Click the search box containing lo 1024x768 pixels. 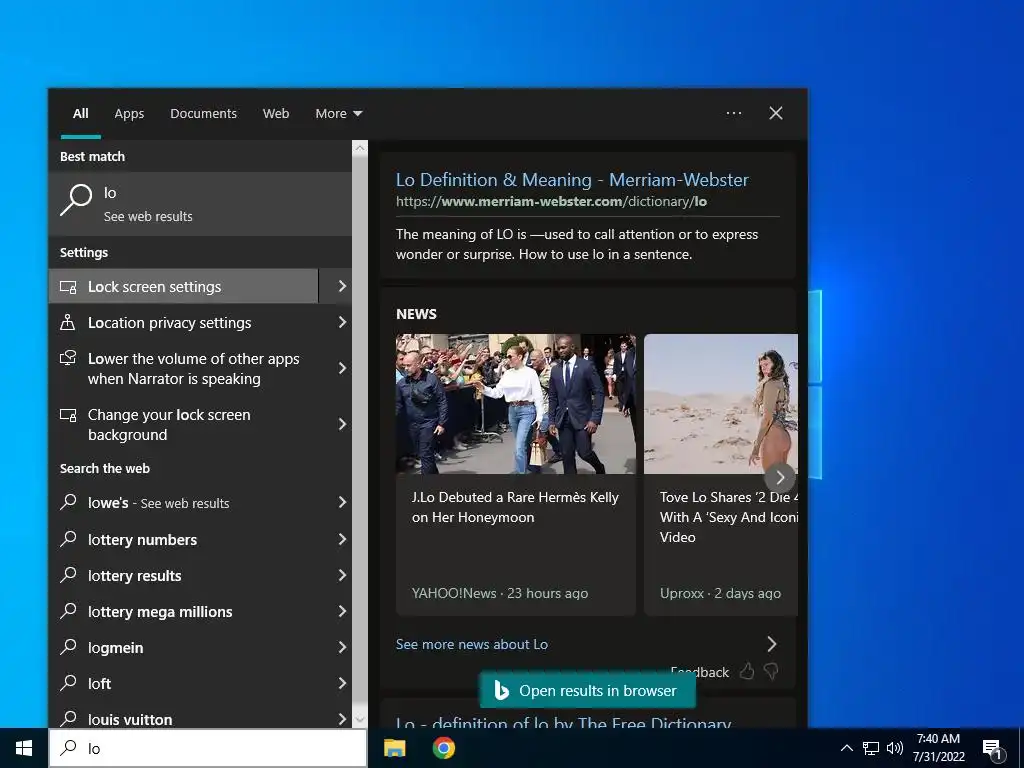tap(208, 748)
